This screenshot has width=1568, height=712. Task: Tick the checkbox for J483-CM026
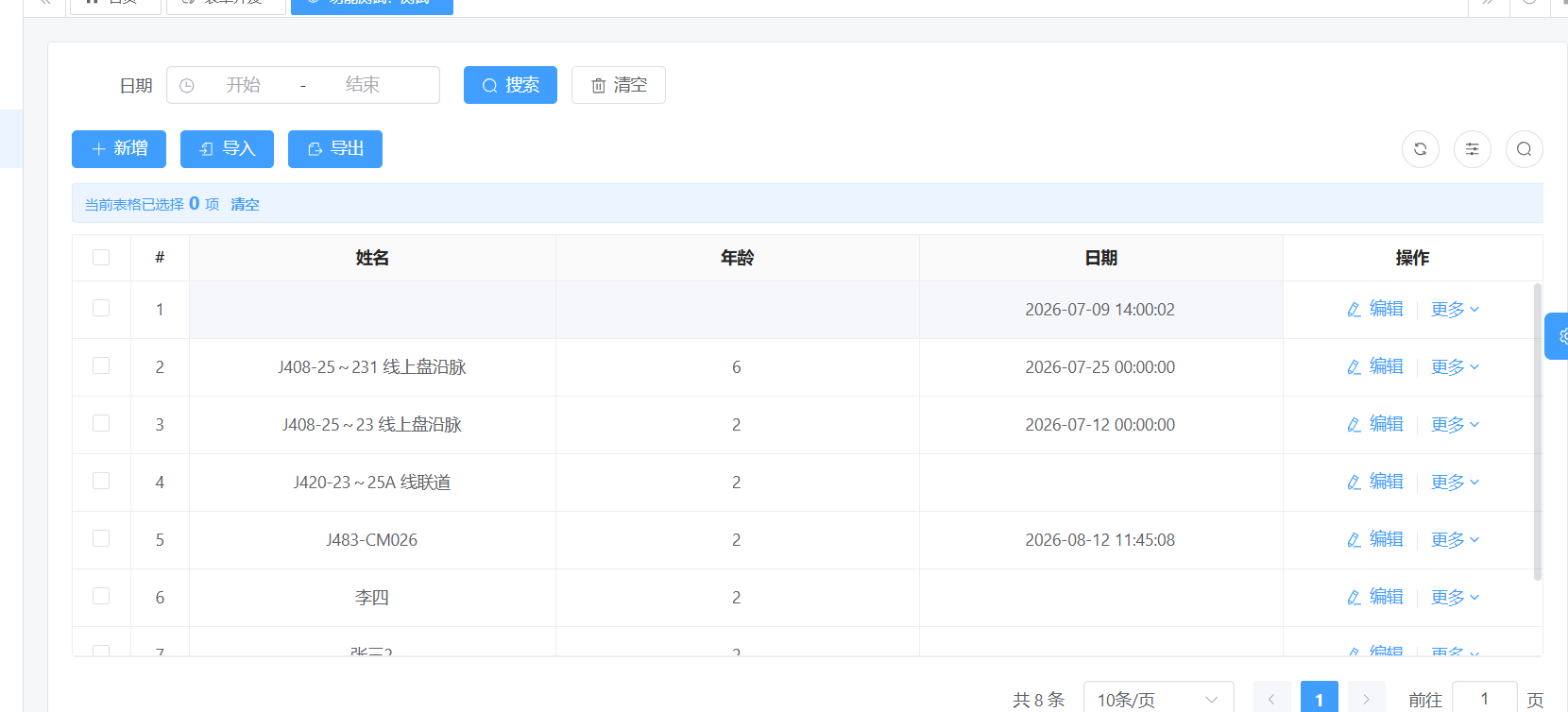[101, 539]
